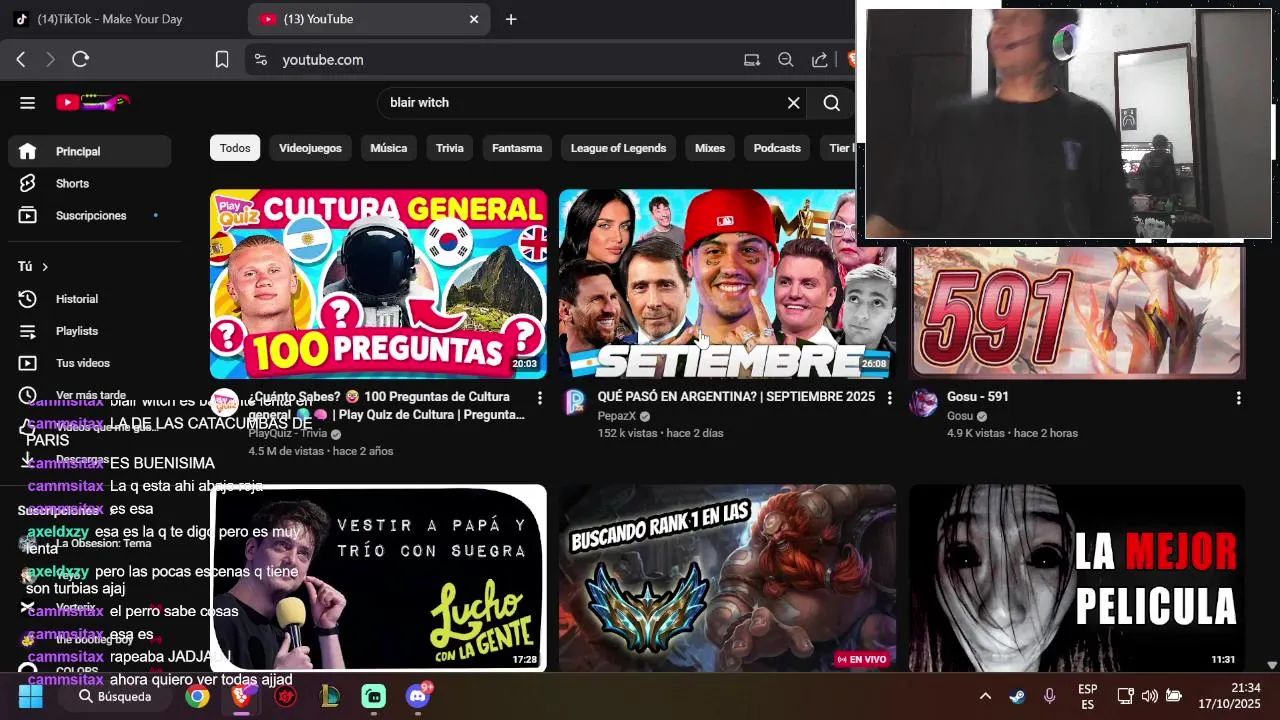
Task: Select the 'Trivia' filter chip
Action: point(450,148)
